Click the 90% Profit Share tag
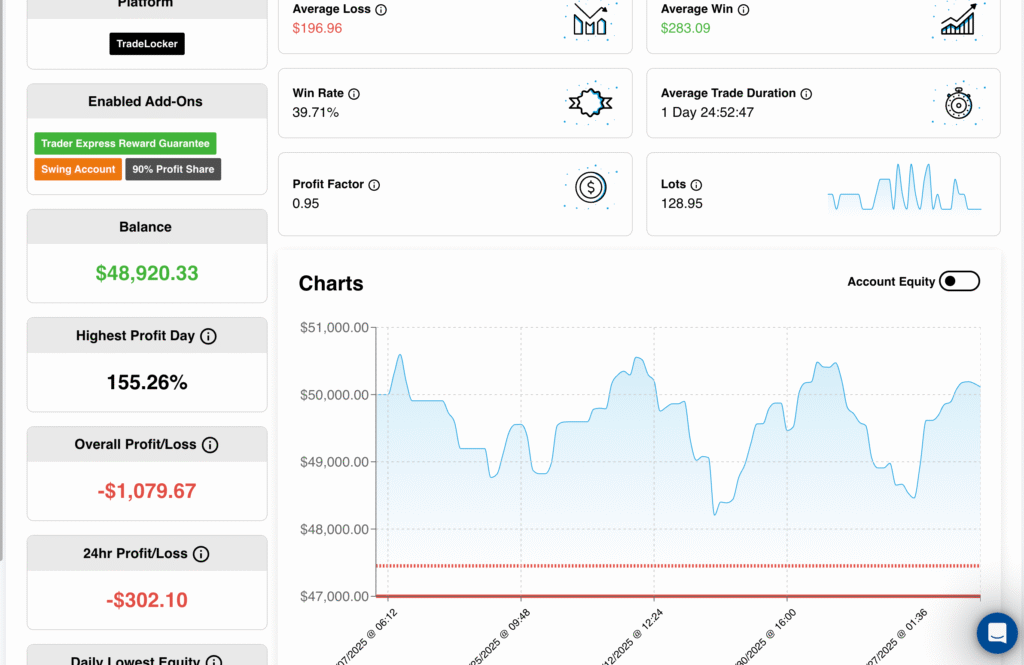 (173, 170)
